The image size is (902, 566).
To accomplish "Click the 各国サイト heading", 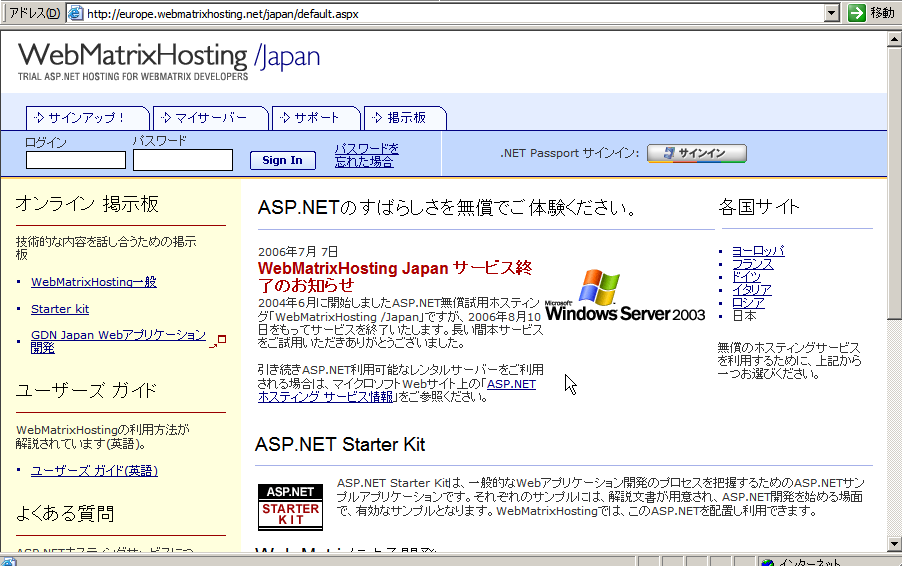I will pyautogui.click(x=759, y=206).
